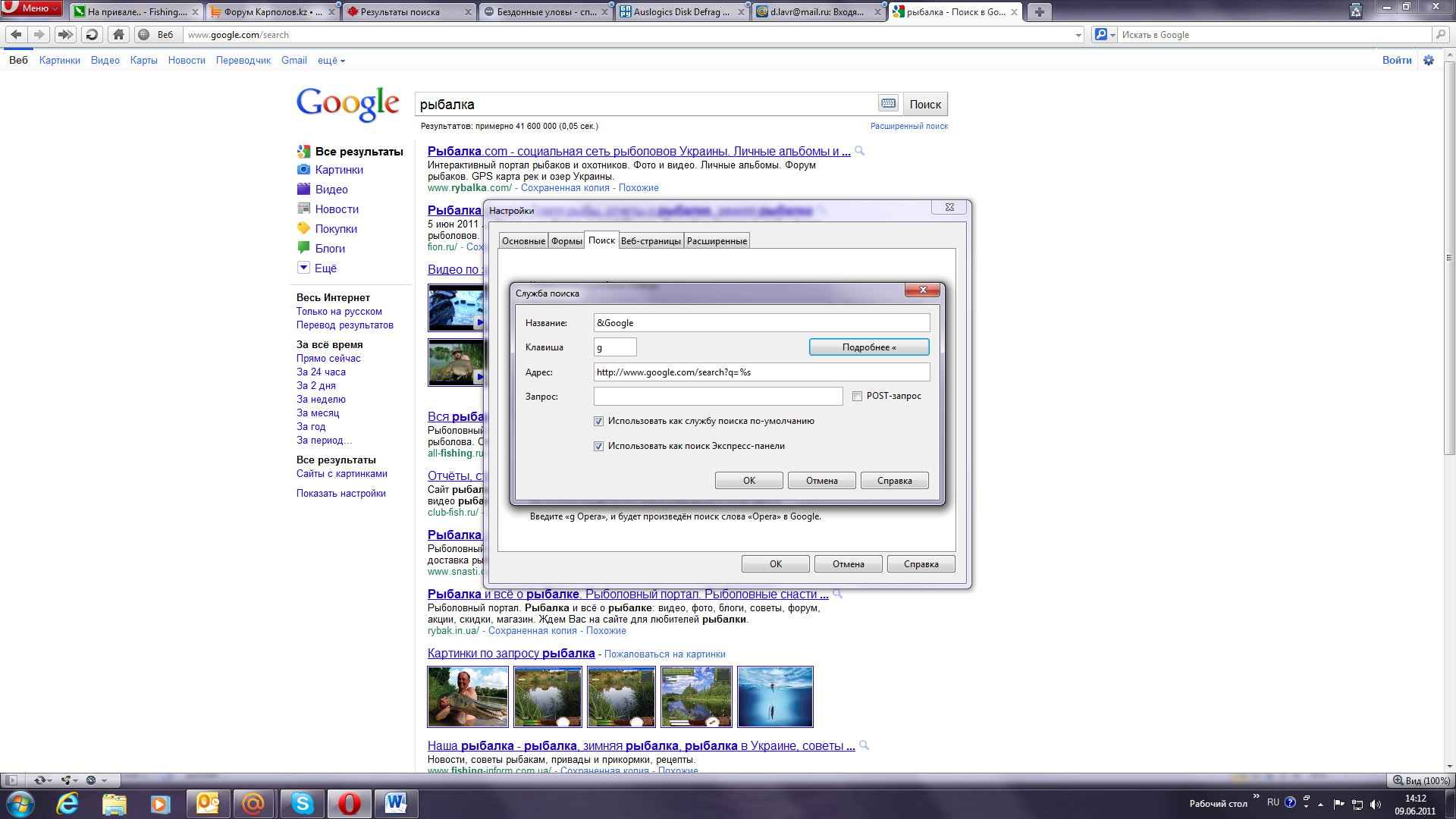Switch to the Формы settings tab

(566, 241)
